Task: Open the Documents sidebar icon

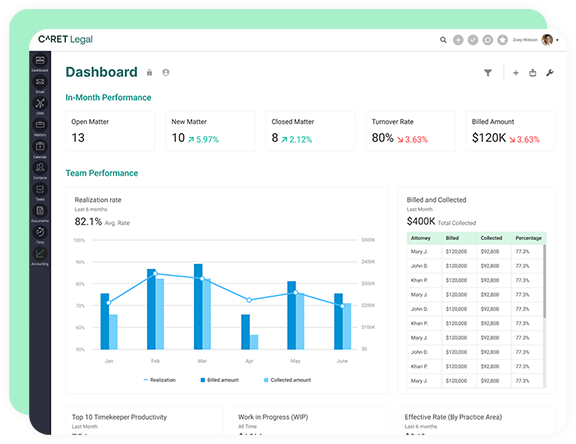Action: 40,211
